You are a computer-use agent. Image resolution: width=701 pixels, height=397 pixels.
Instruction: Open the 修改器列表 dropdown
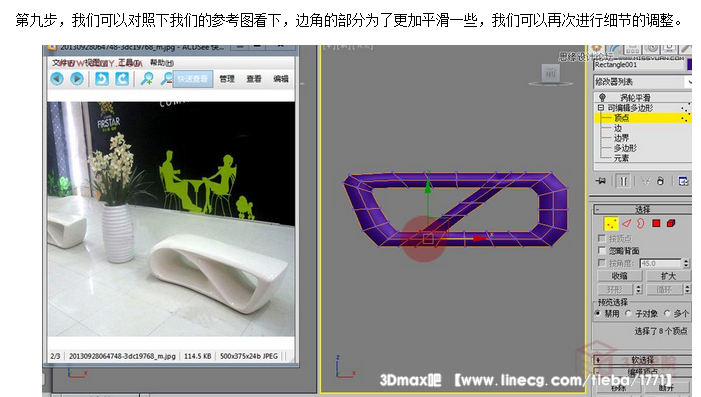pos(643,82)
